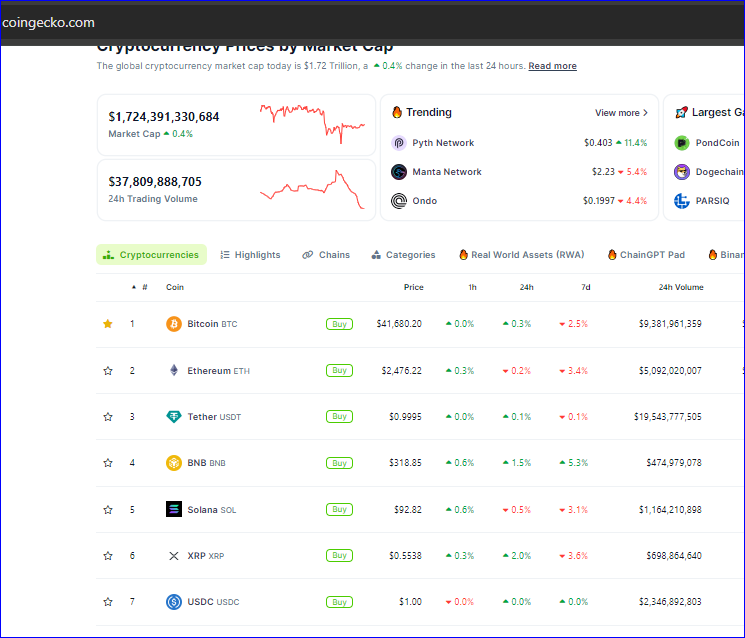
Task: Sort table by 7d column header
Action: pos(586,287)
